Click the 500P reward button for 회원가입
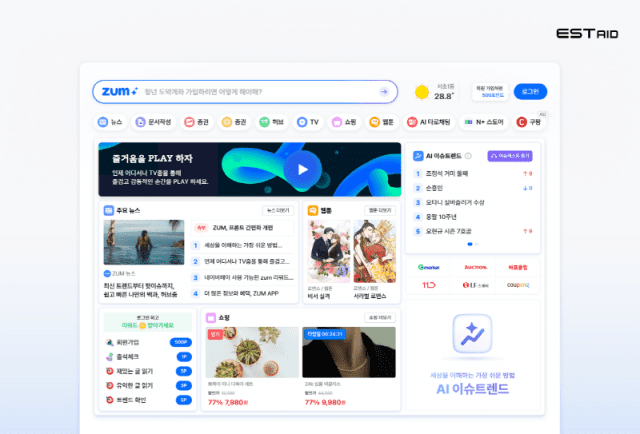The width and height of the screenshot is (640, 434). coord(183,342)
